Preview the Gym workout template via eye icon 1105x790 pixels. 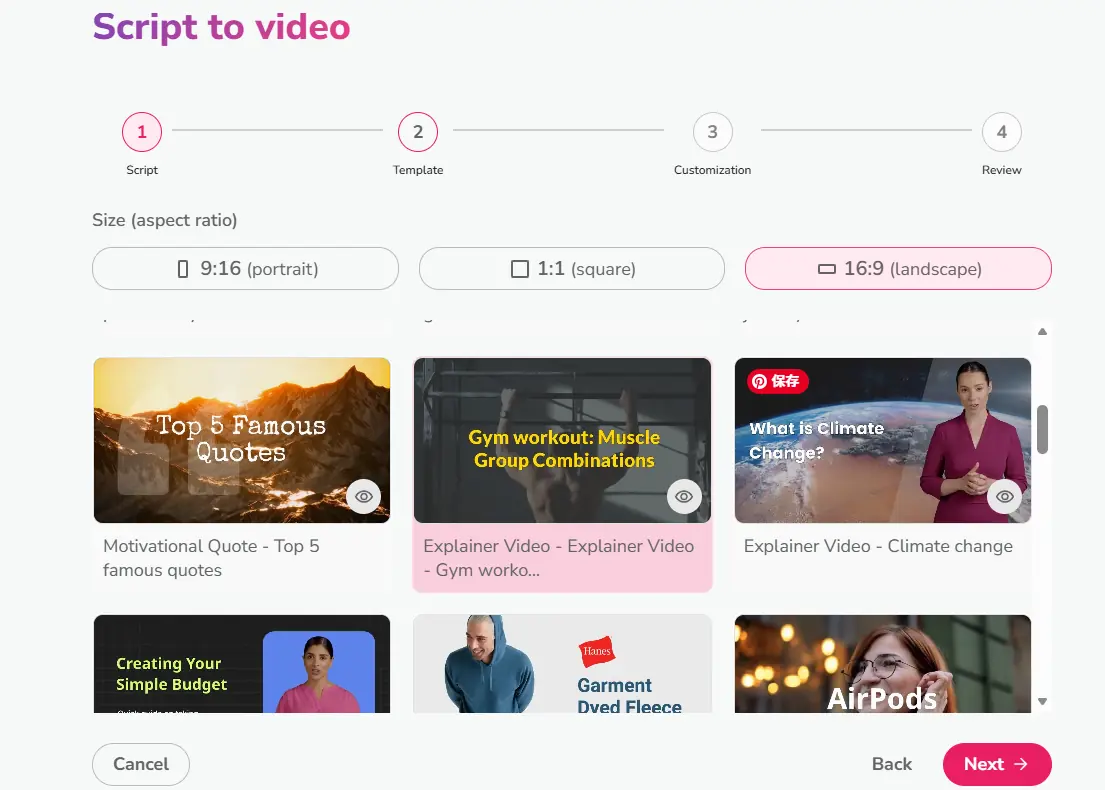(684, 496)
